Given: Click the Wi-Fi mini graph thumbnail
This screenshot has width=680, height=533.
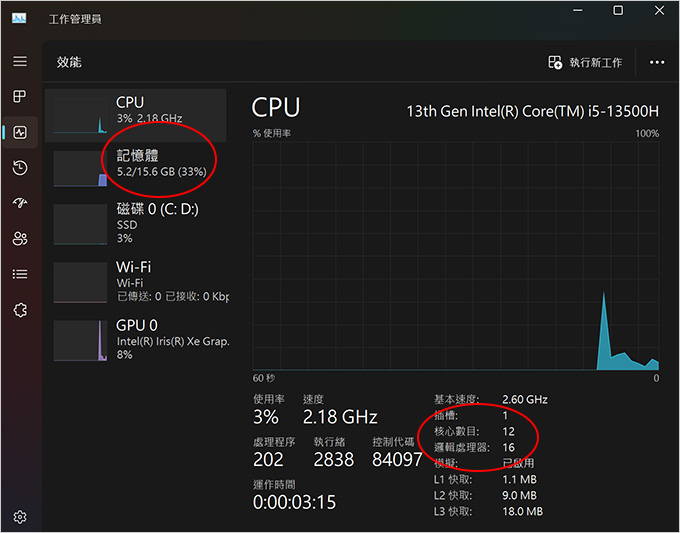Looking at the screenshot, I should coord(80,282).
